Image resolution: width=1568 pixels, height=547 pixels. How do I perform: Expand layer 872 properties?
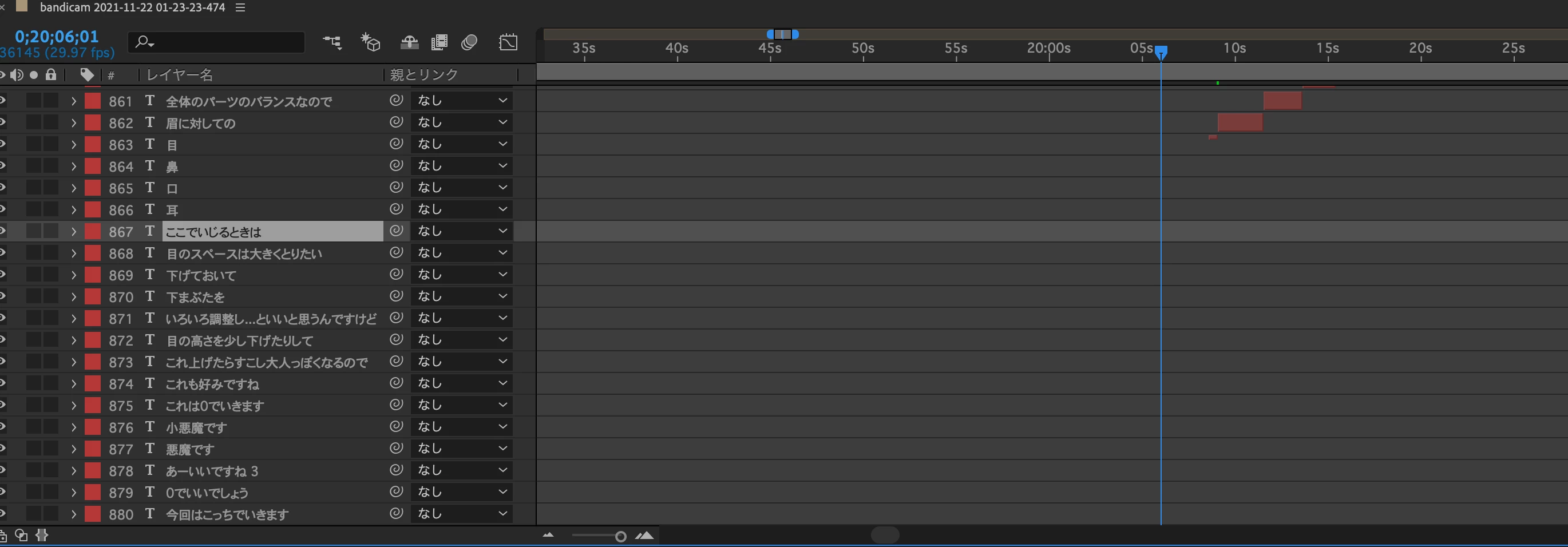(x=74, y=340)
